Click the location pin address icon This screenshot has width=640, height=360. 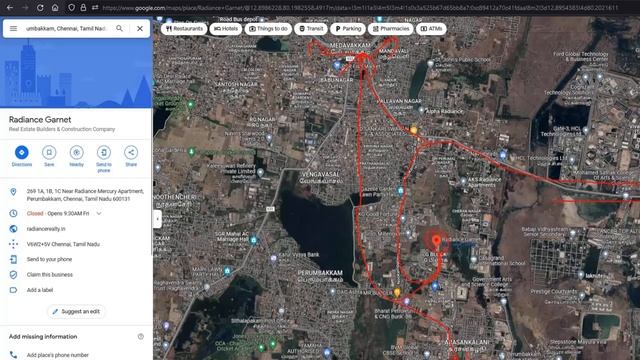(x=13, y=192)
